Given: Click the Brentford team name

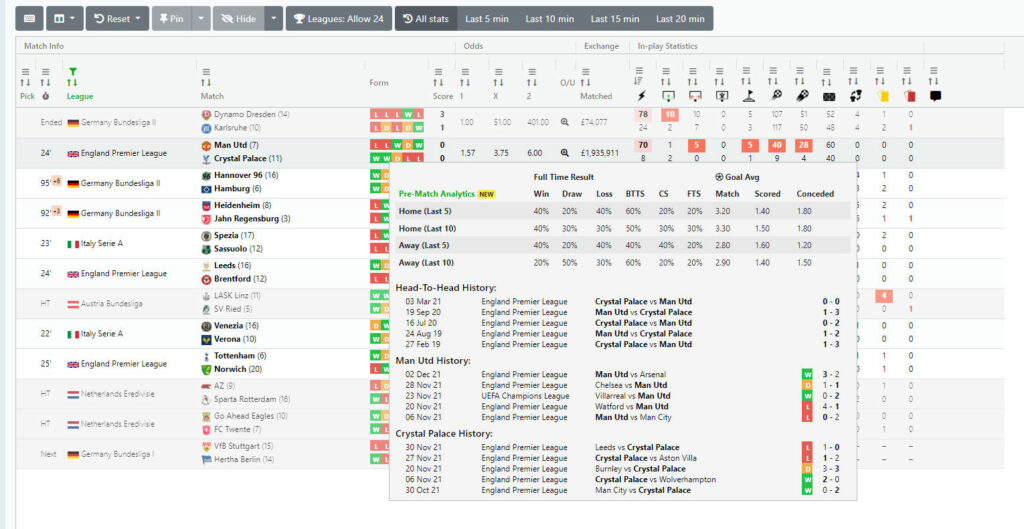Looking at the screenshot, I should [232, 279].
